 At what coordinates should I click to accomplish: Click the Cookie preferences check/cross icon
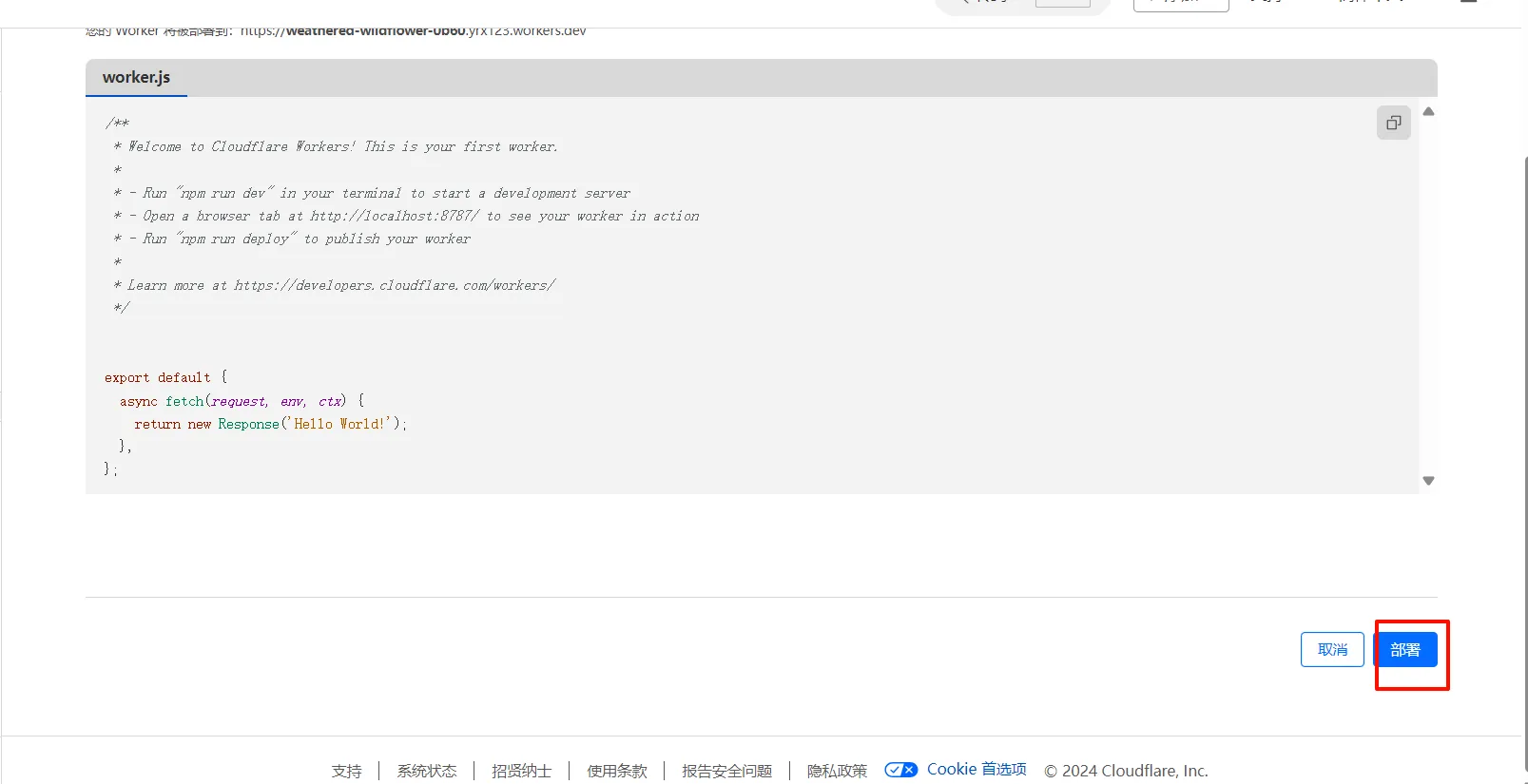point(900,770)
